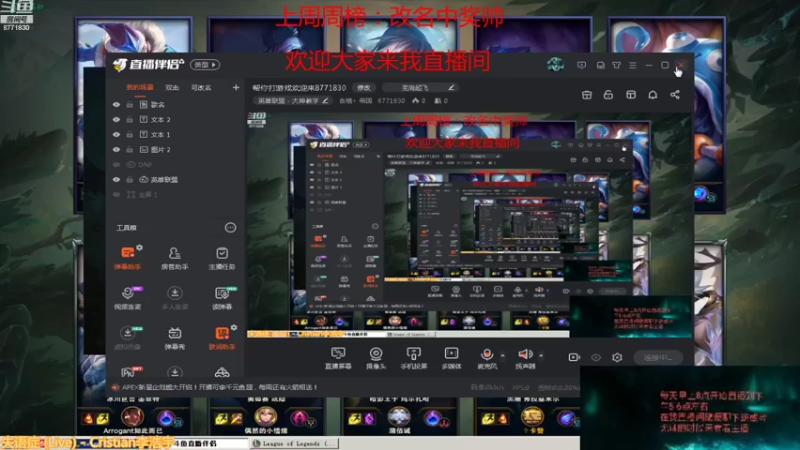Show the hidden 全屏 1 source layer
Image resolution: width=800 pixels, height=450 pixels.
(116, 195)
